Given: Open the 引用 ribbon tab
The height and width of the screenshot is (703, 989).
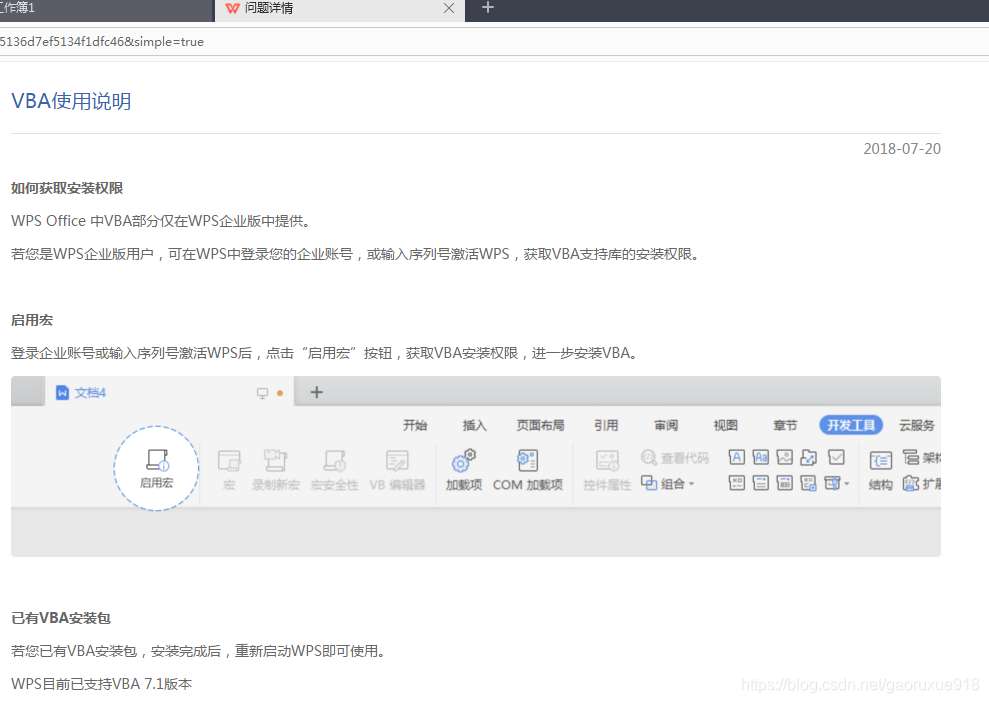Looking at the screenshot, I should click(x=606, y=426).
